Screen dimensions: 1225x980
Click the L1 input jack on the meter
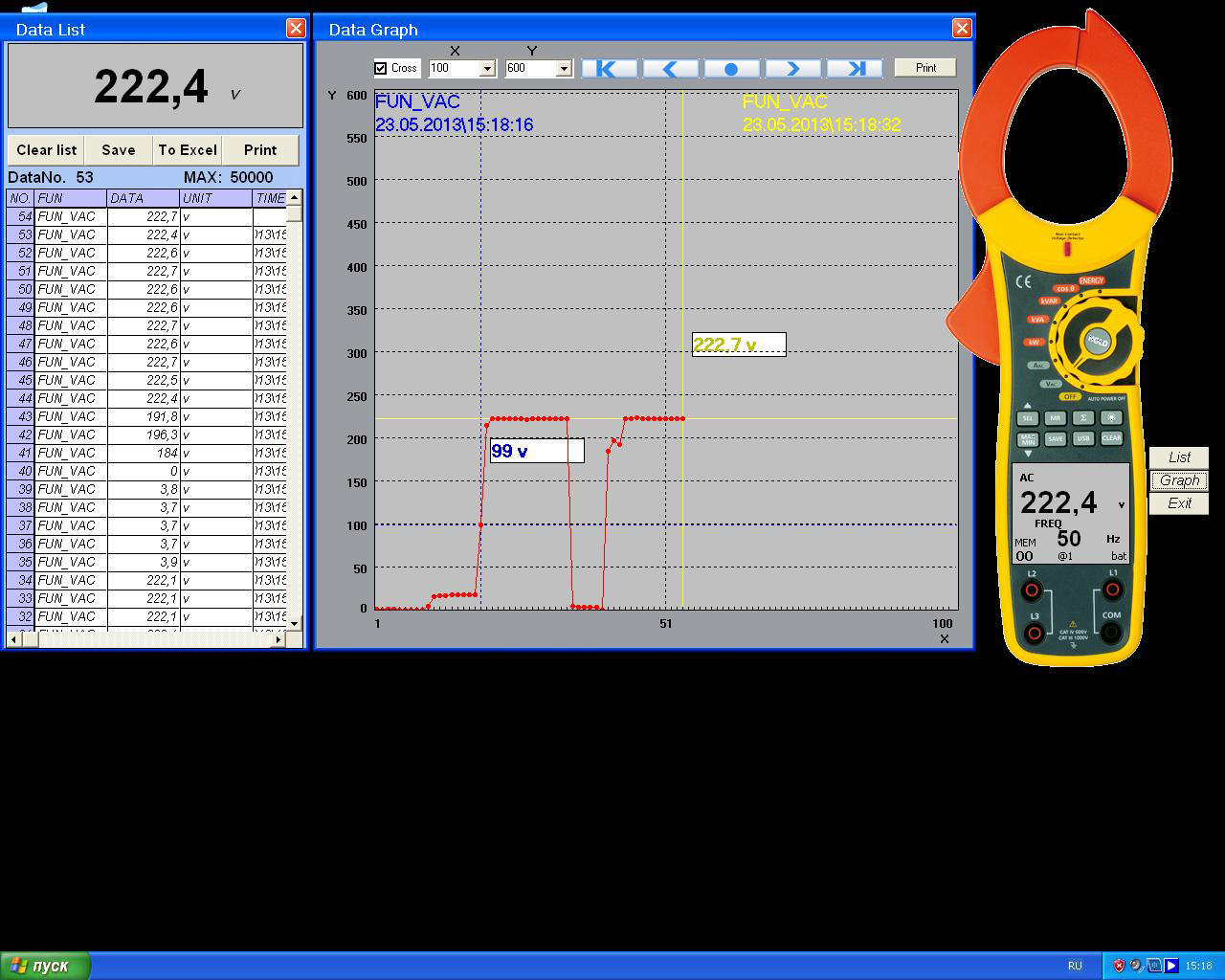(x=1111, y=590)
